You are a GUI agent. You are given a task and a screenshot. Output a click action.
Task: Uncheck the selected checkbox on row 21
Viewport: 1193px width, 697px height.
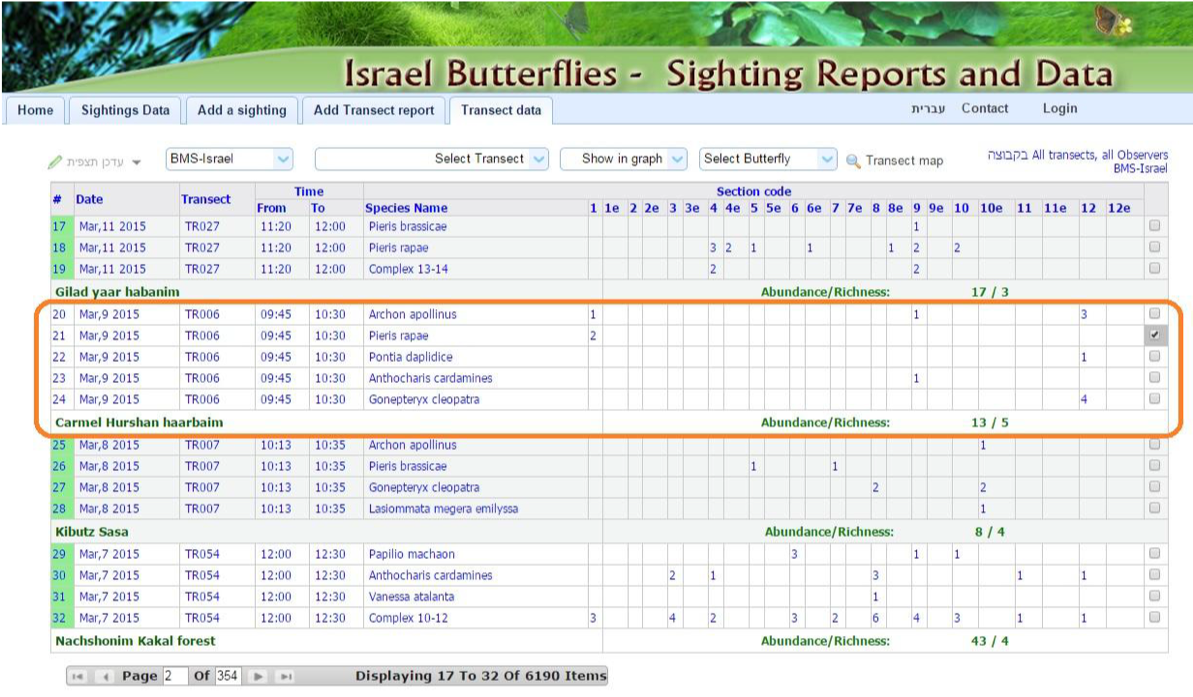pos(1157,335)
